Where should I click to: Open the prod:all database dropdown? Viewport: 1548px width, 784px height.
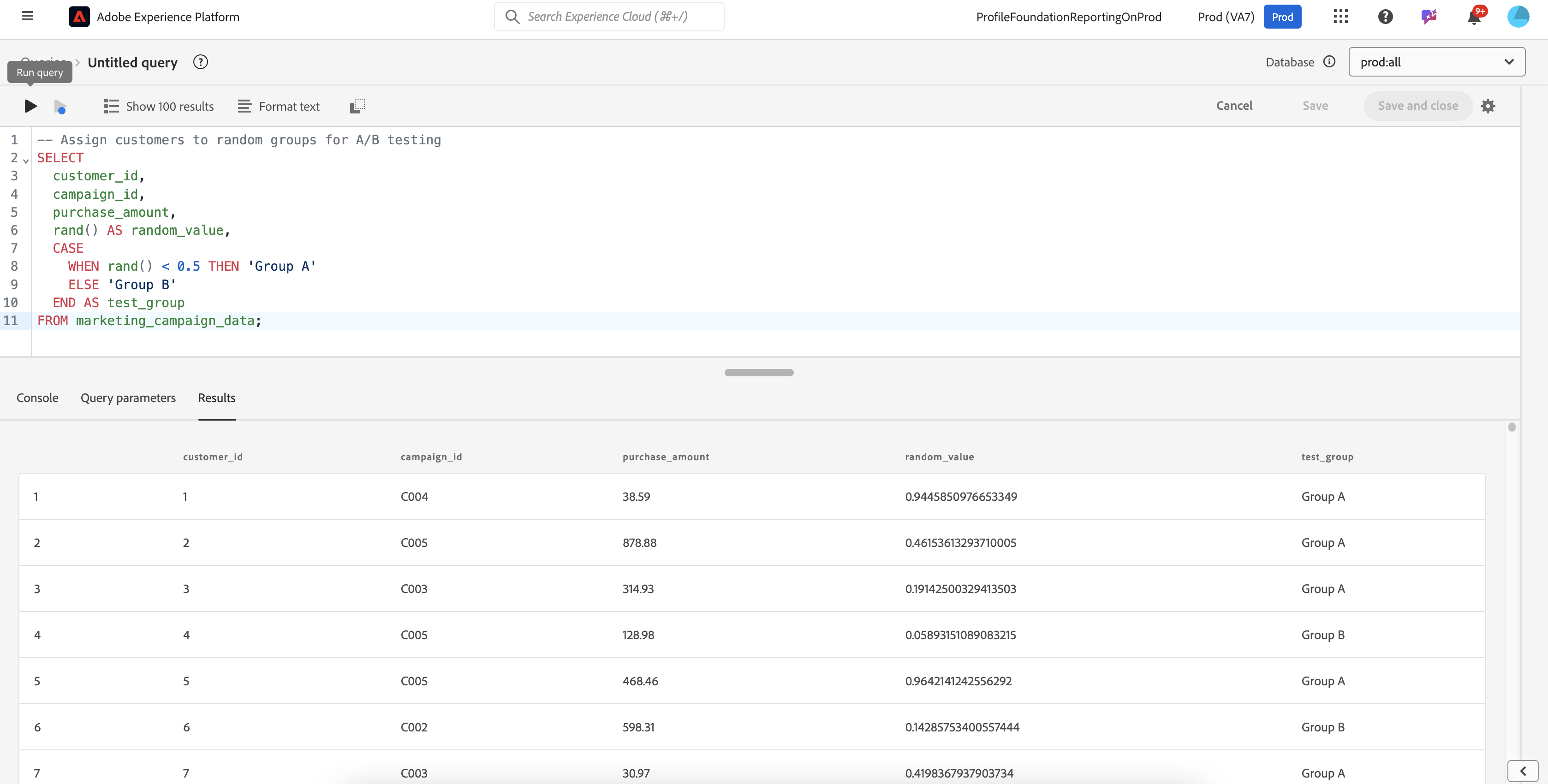pyautogui.click(x=1436, y=62)
